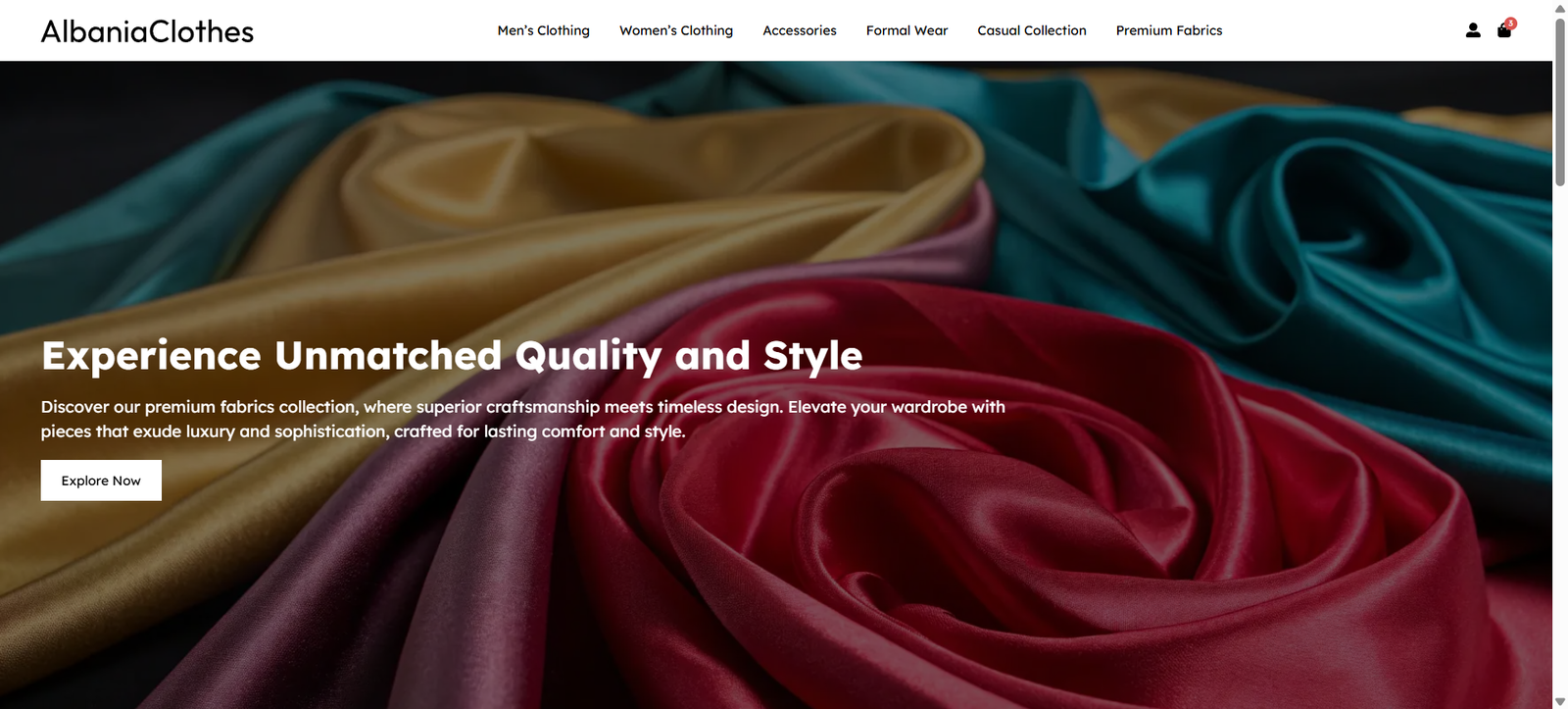This screenshot has height=709, width=1568.
Task: Visit the Premium Fabrics page
Action: [1169, 30]
